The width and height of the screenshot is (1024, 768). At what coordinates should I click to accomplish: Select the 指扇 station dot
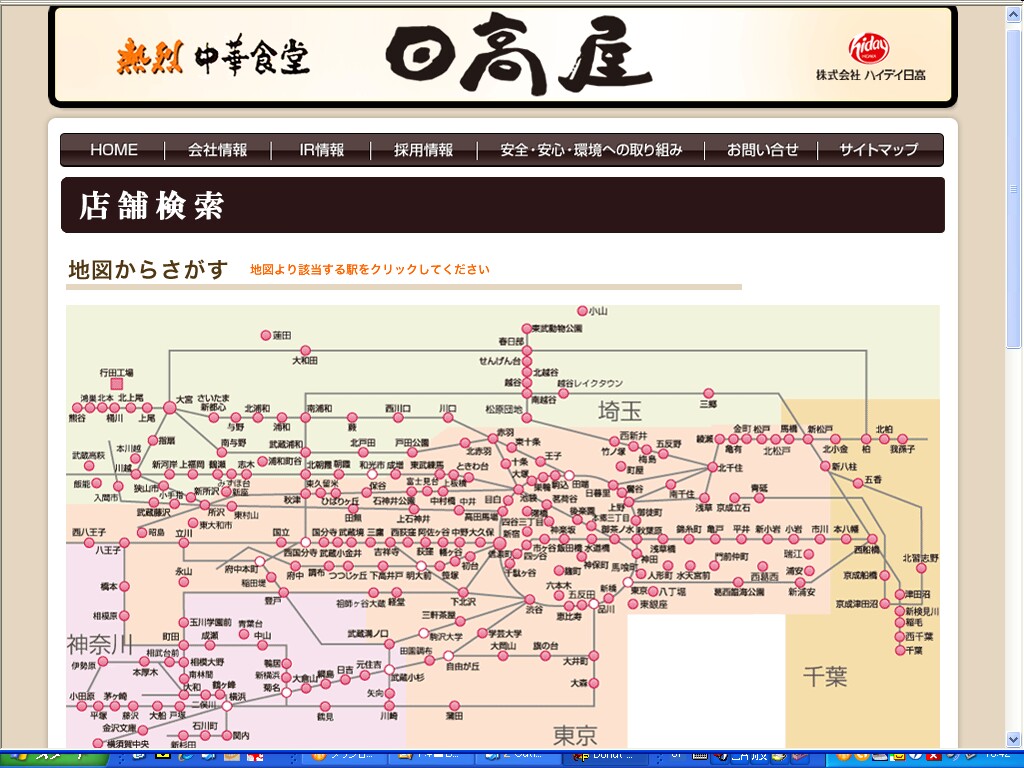coord(153,441)
